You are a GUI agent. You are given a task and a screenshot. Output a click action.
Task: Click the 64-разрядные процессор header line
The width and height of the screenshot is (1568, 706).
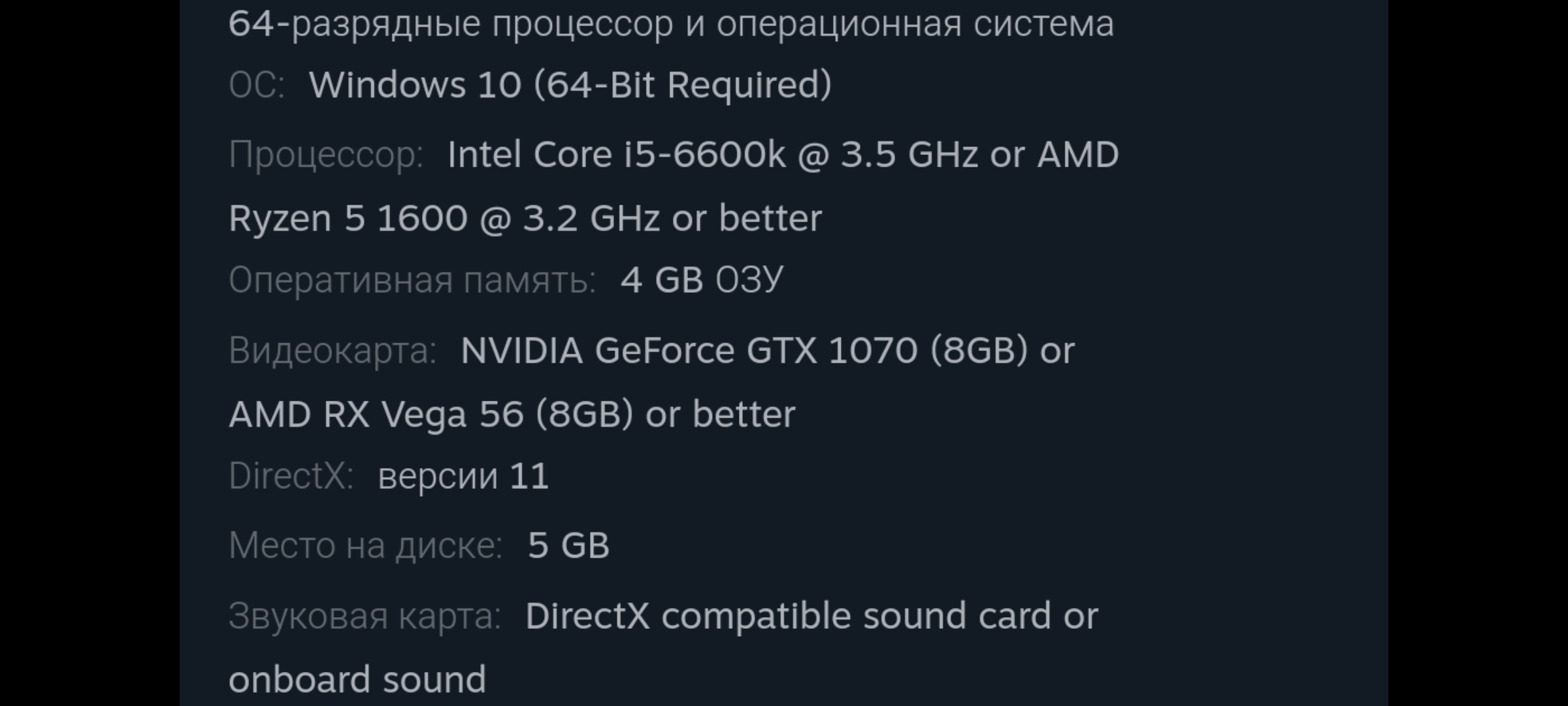[x=671, y=24]
